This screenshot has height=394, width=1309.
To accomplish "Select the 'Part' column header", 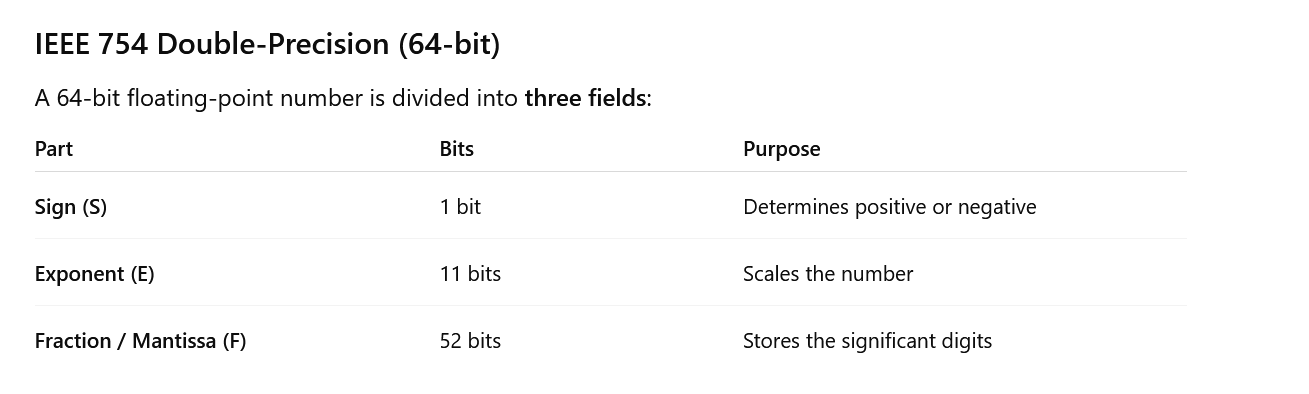I will click(x=54, y=149).
